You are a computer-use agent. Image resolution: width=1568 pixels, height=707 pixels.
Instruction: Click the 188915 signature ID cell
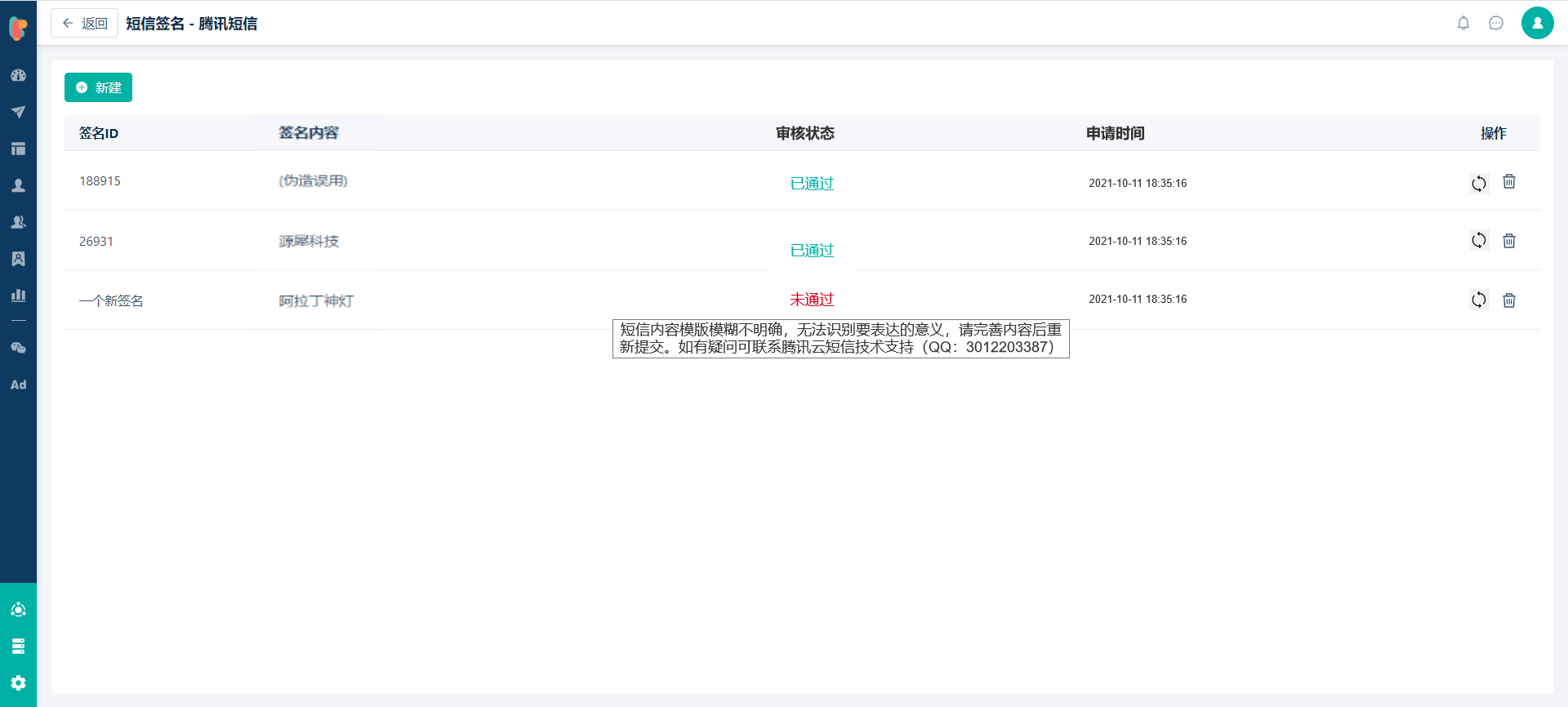100,181
